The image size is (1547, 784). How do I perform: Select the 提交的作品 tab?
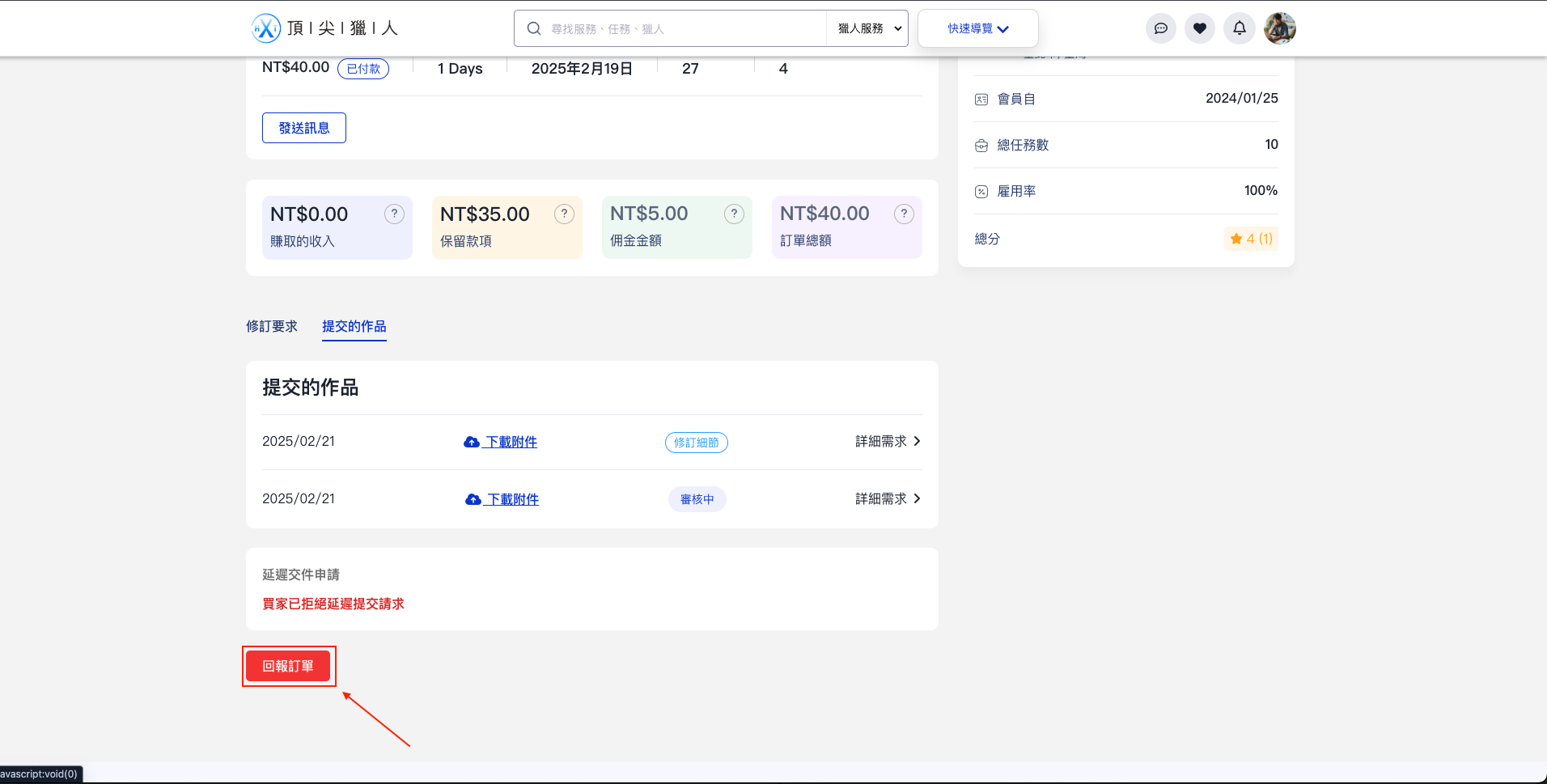click(354, 326)
